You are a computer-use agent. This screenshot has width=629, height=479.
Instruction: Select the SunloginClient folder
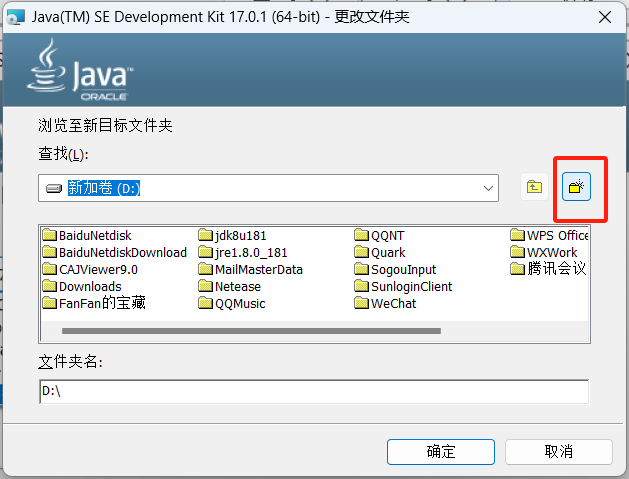pyautogui.click(x=404, y=286)
